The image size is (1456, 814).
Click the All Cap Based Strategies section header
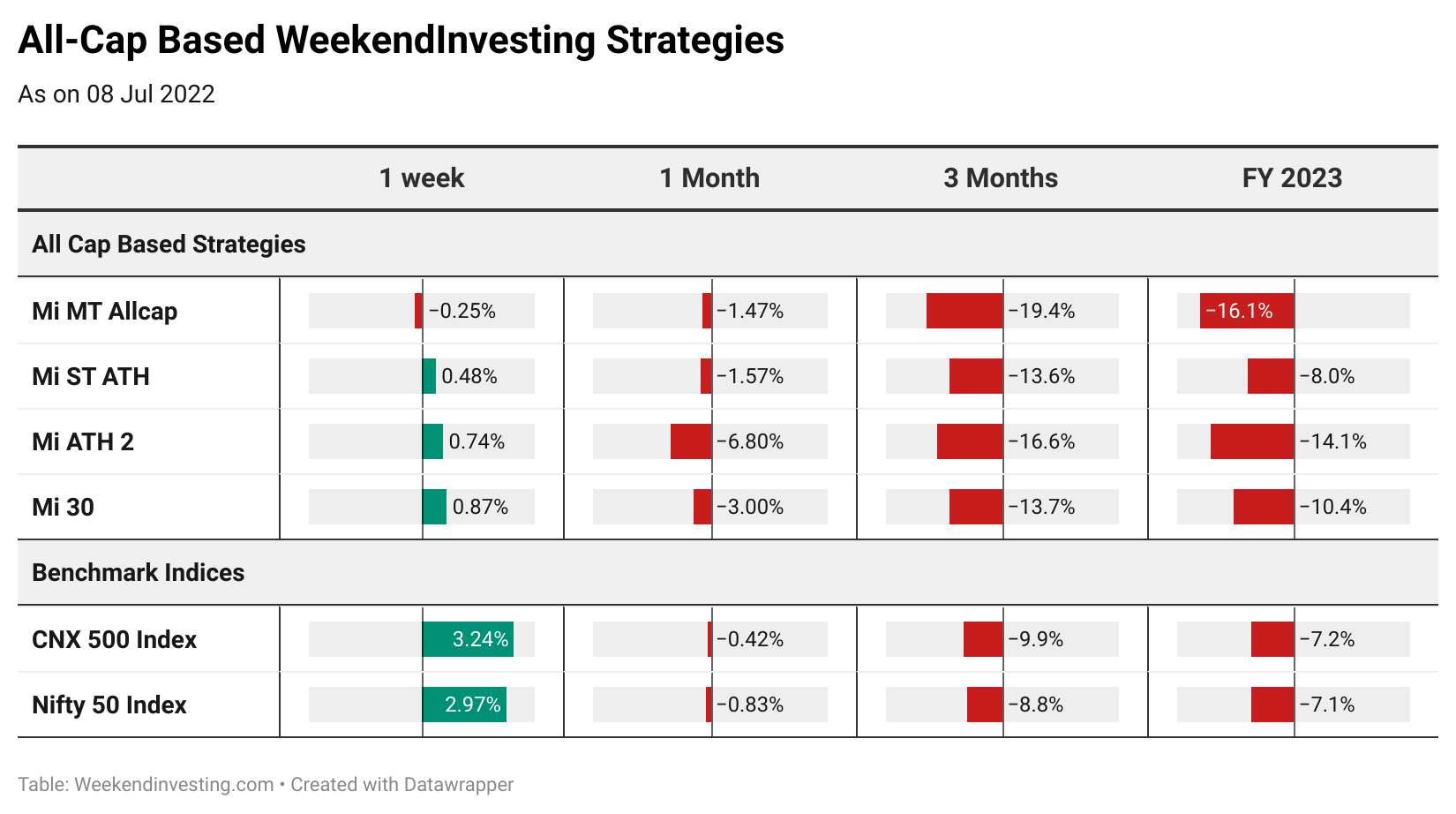coord(169,245)
